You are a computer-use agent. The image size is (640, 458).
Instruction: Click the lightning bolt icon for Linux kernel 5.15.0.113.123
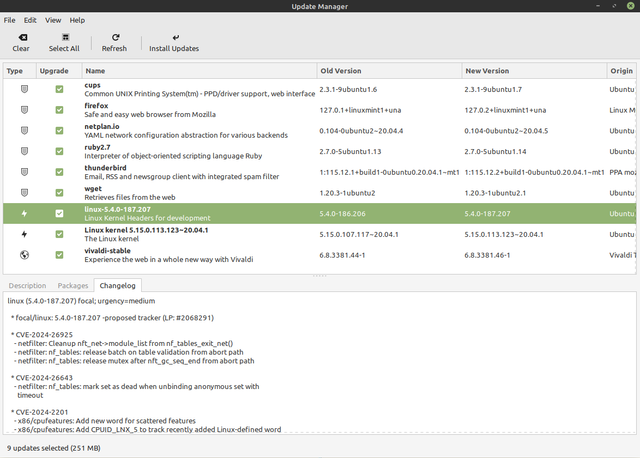click(x=24, y=234)
